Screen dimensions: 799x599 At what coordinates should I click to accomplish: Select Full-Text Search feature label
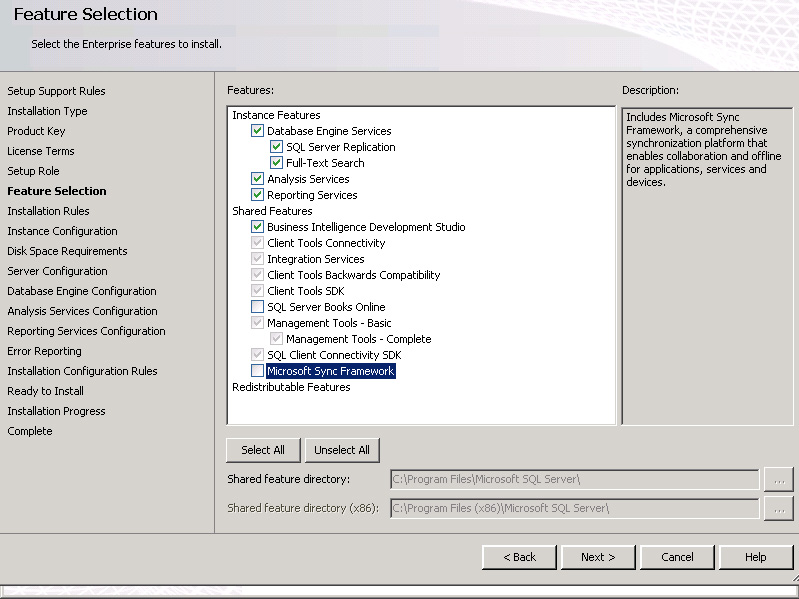(325, 163)
